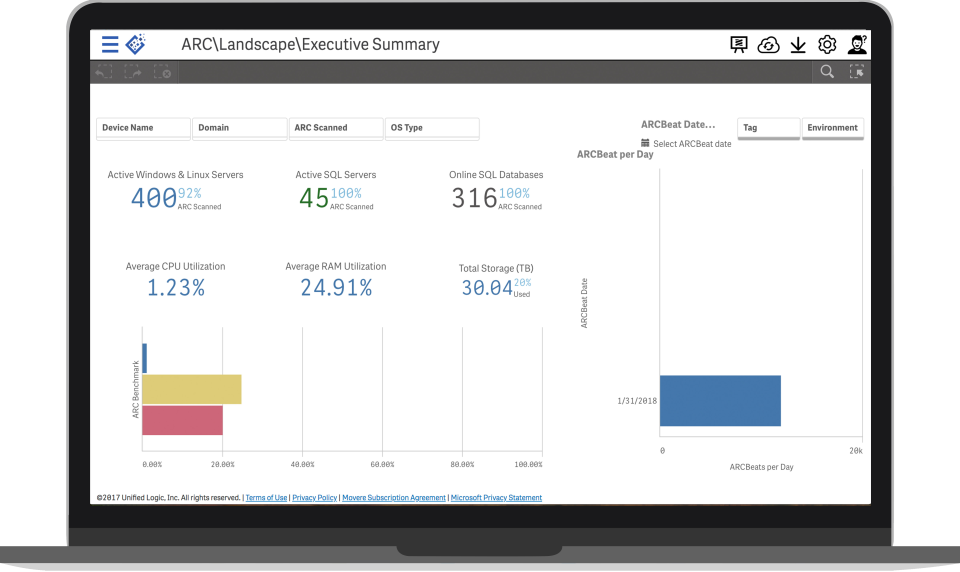Click the 30.04 Total Storage value

click(x=487, y=287)
